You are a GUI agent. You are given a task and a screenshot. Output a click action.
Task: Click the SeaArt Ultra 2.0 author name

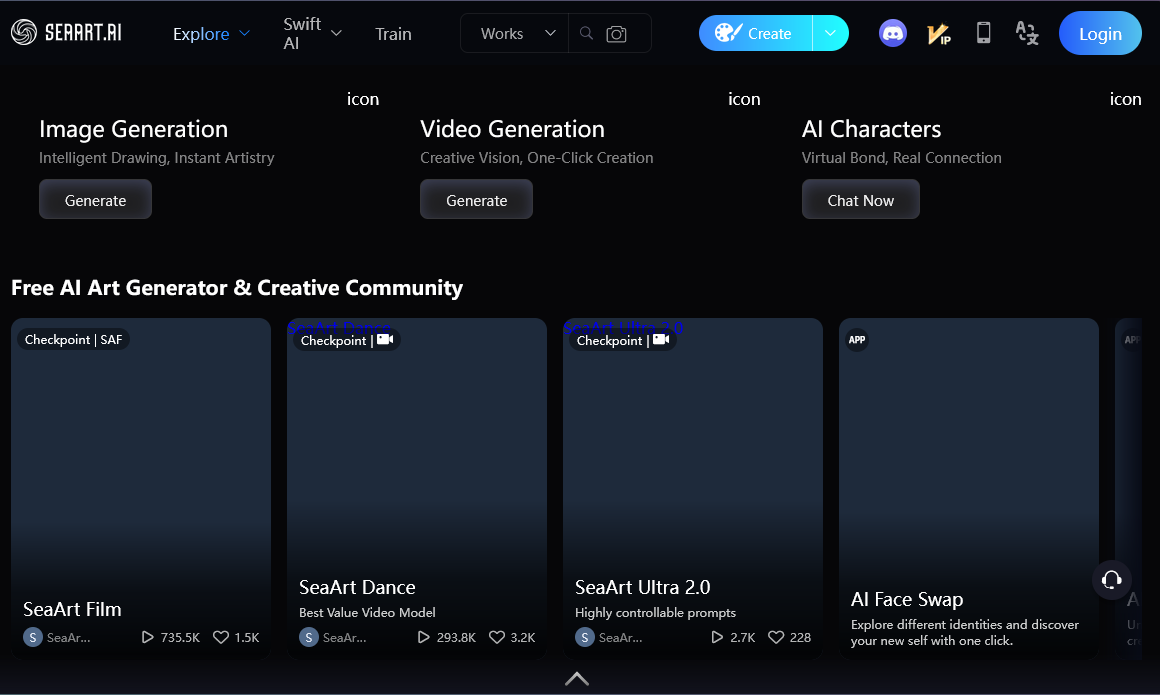click(x=621, y=637)
